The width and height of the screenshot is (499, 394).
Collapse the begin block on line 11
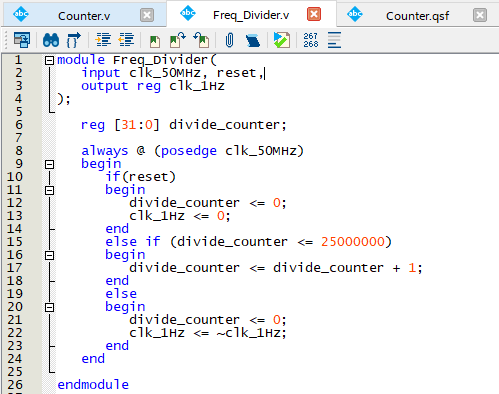(49, 190)
